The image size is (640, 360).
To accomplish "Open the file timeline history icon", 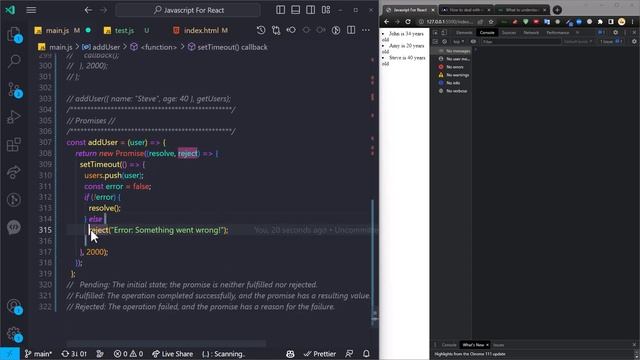I will click(x=261, y=30).
